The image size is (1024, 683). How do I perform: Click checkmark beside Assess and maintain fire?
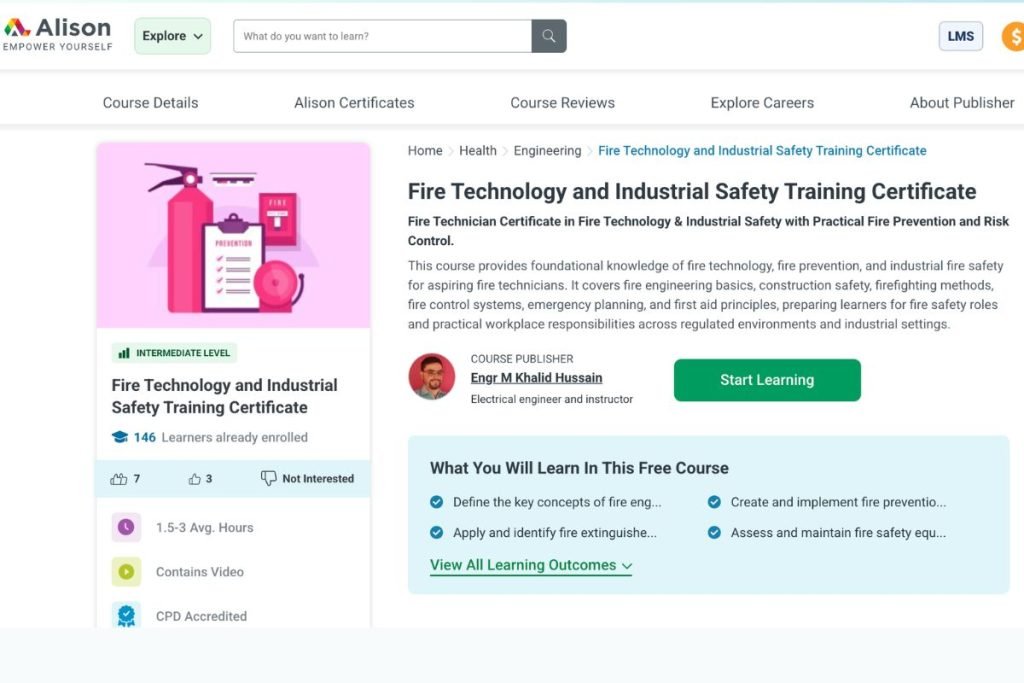click(x=714, y=532)
